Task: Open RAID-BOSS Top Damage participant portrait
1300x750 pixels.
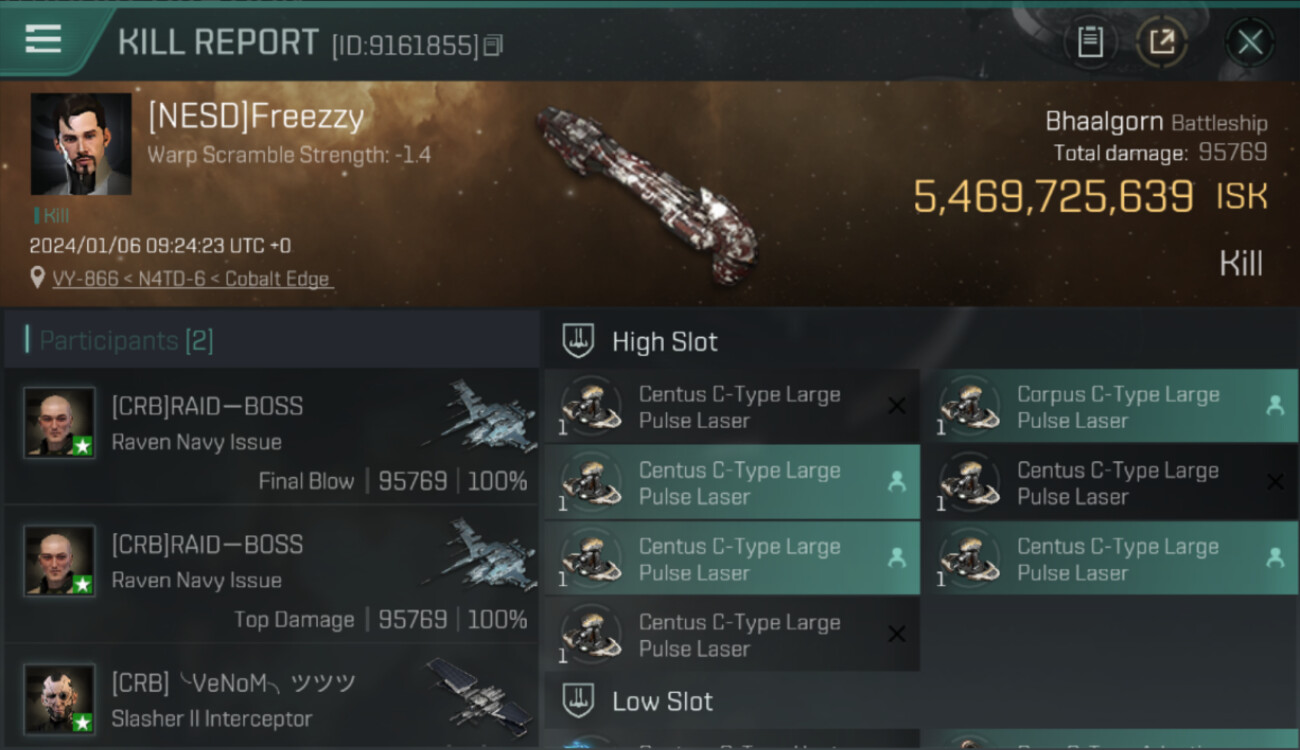Action: 60,561
